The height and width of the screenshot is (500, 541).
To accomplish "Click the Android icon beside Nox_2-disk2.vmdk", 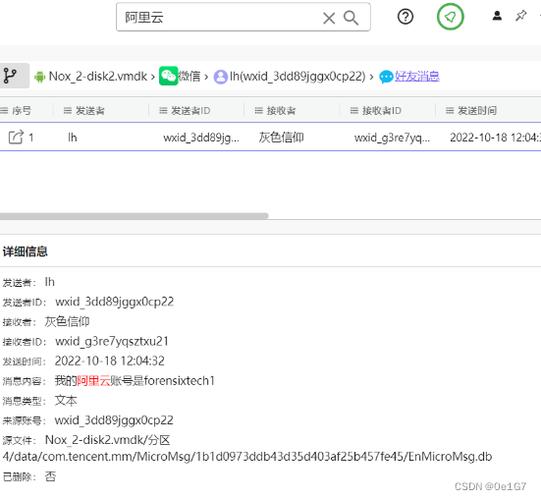I will 40,76.
